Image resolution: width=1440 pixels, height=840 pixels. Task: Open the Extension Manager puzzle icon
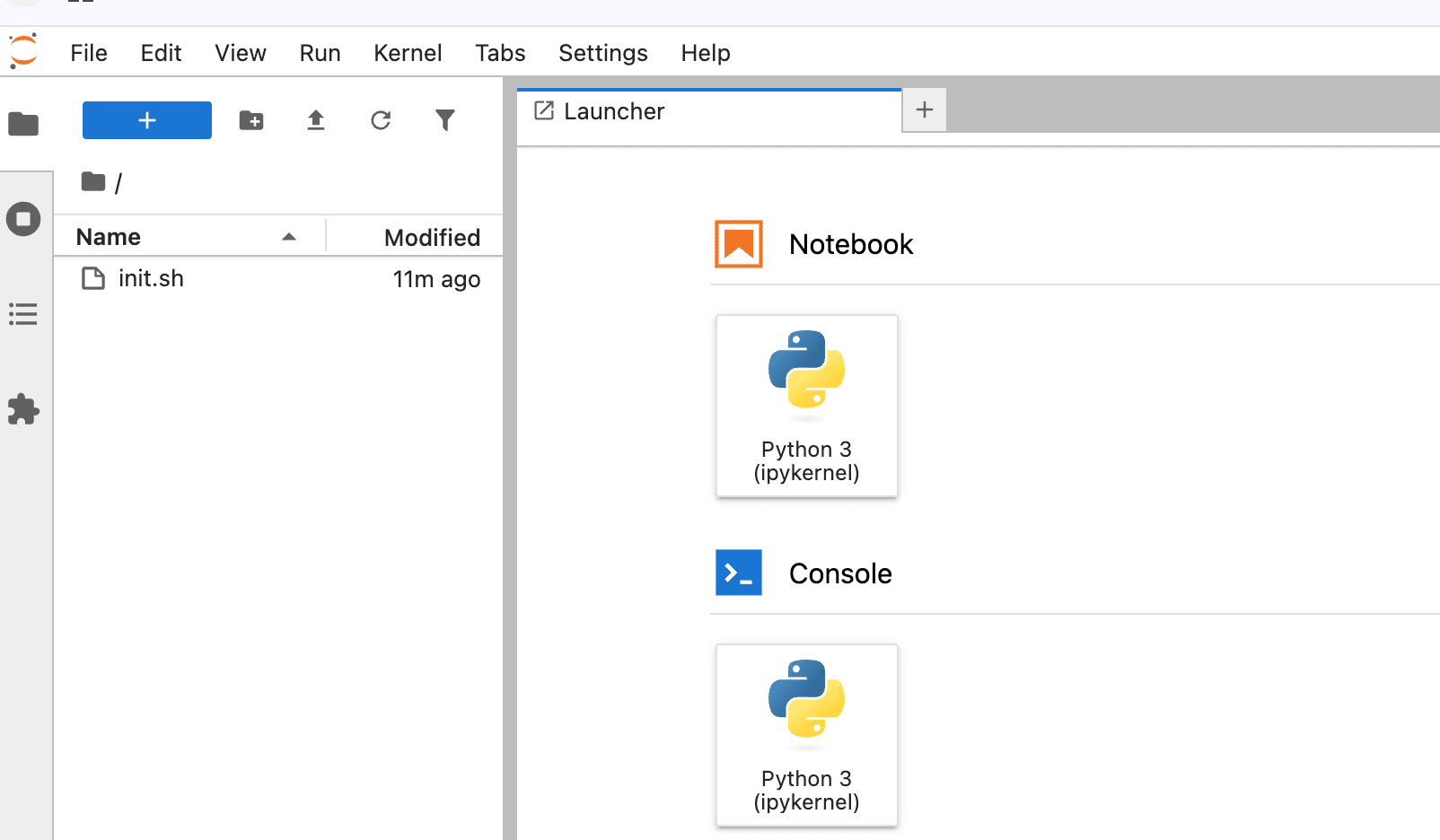pos(23,410)
